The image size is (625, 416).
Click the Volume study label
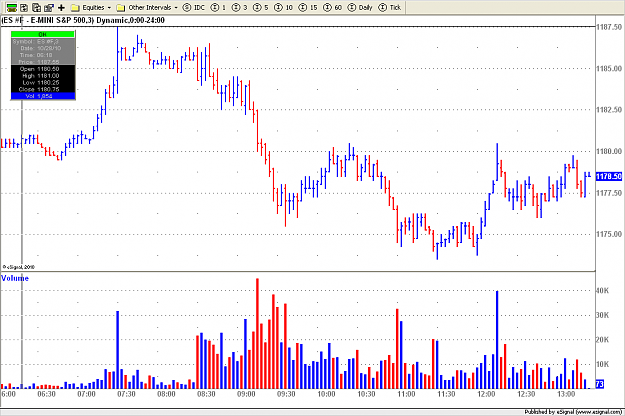pos(15,278)
